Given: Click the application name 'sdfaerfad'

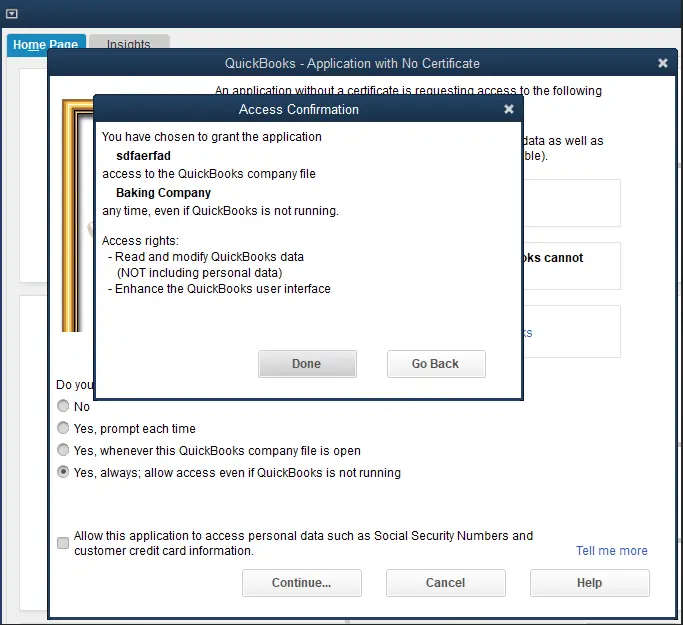Looking at the screenshot, I should click(143, 155).
